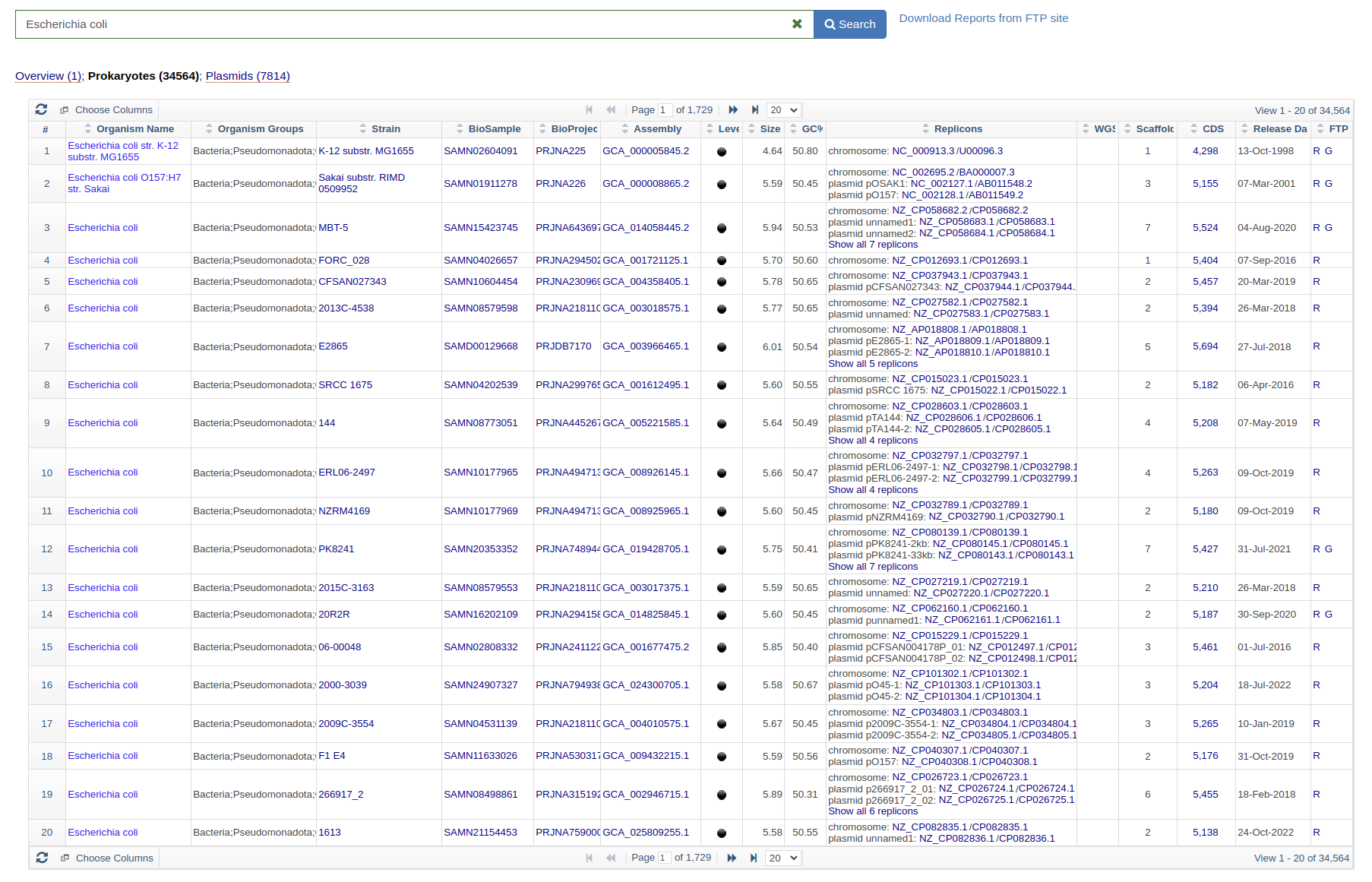Screen dimensions: 1372x882
Task: Sort table by WGS column
Action: [x=1099, y=129]
